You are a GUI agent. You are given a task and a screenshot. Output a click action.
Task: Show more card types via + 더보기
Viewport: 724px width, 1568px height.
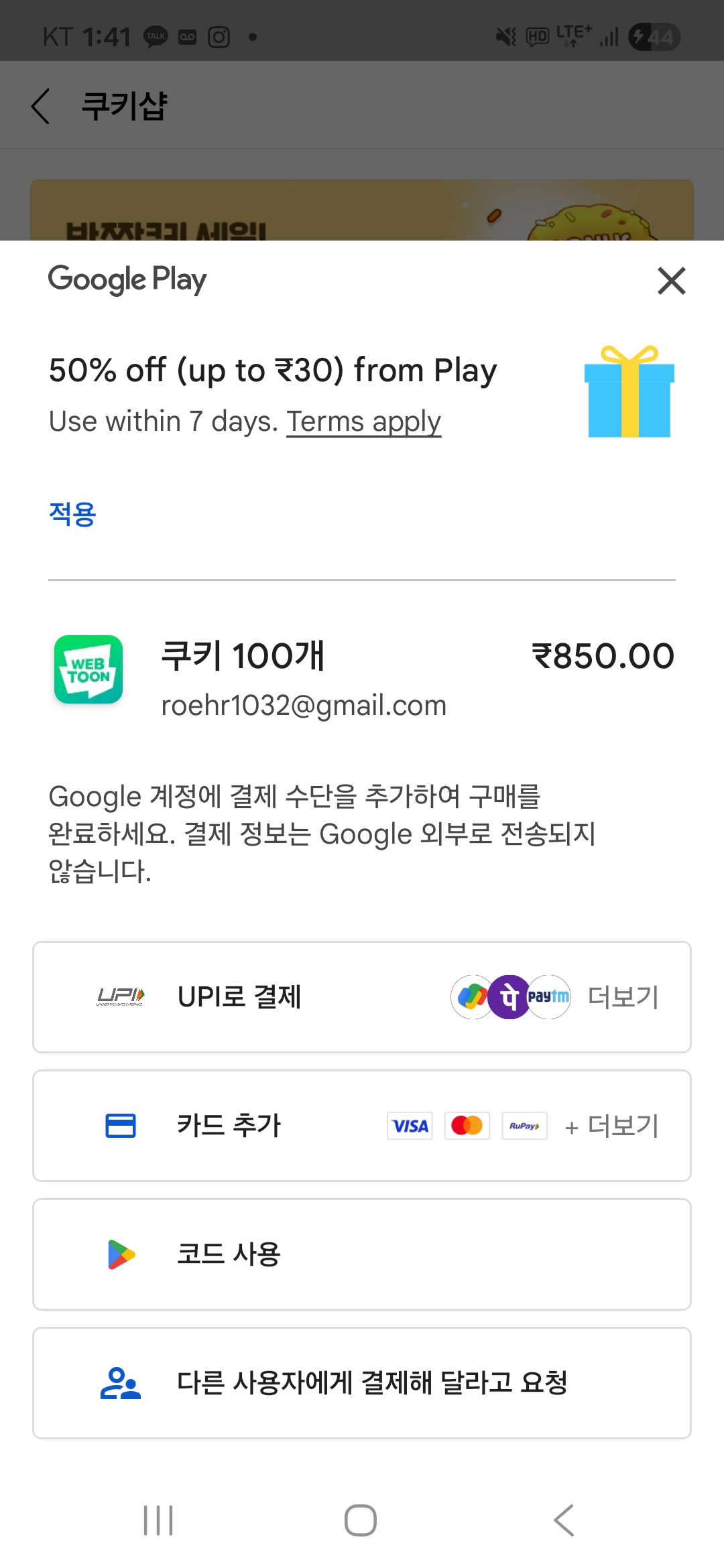tap(613, 1126)
